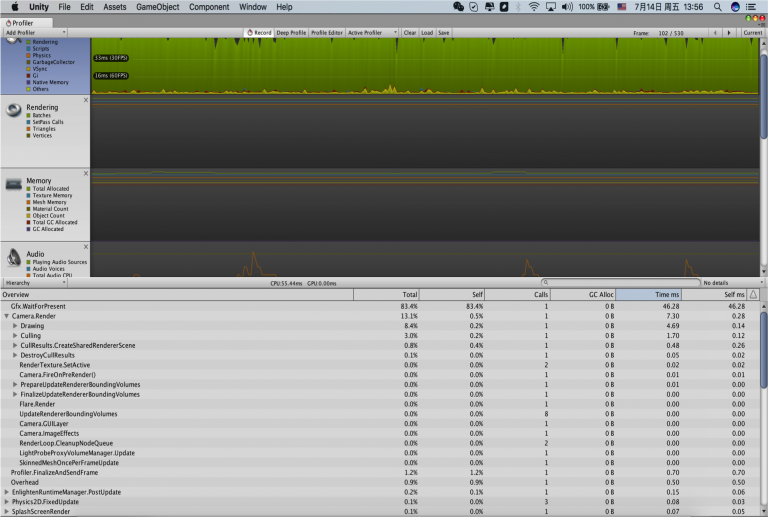Toggle Profile Editor

(327, 33)
